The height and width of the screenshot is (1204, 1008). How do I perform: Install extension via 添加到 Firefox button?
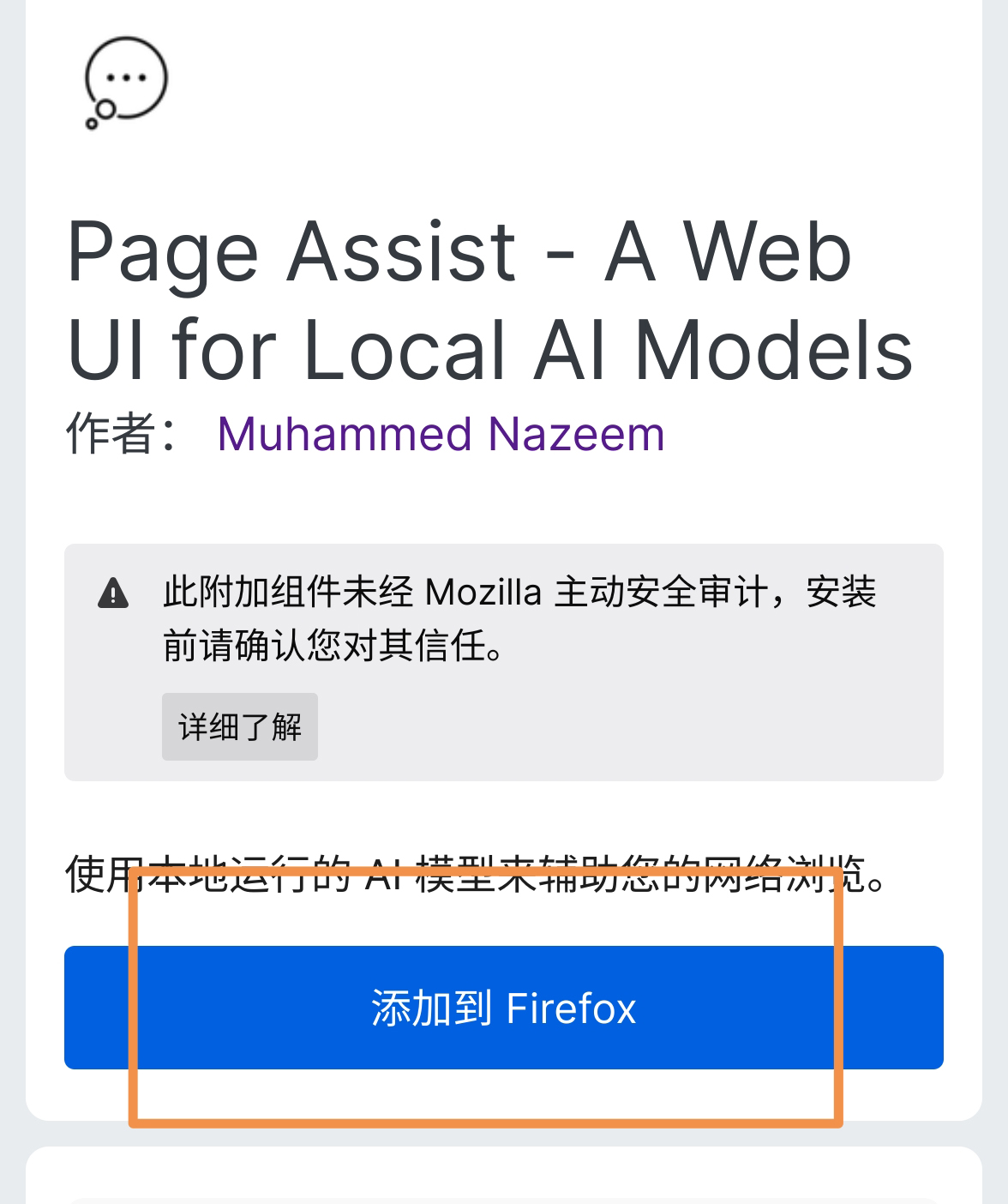point(504,1008)
